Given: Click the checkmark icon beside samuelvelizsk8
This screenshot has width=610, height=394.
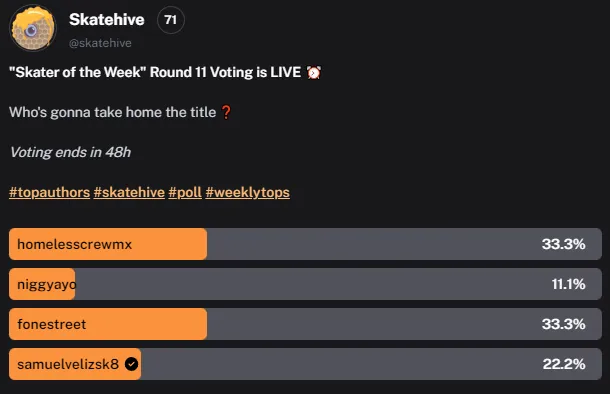Looking at the screenshot, I should [131, 364].
